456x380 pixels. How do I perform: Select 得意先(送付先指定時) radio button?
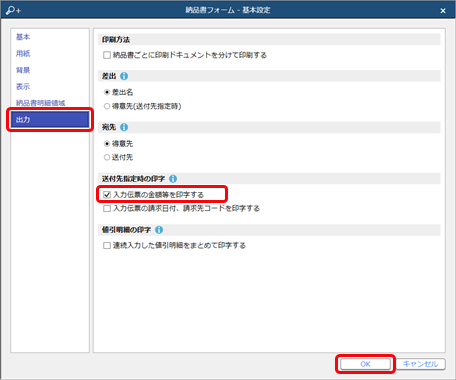(x=107, y=106)
